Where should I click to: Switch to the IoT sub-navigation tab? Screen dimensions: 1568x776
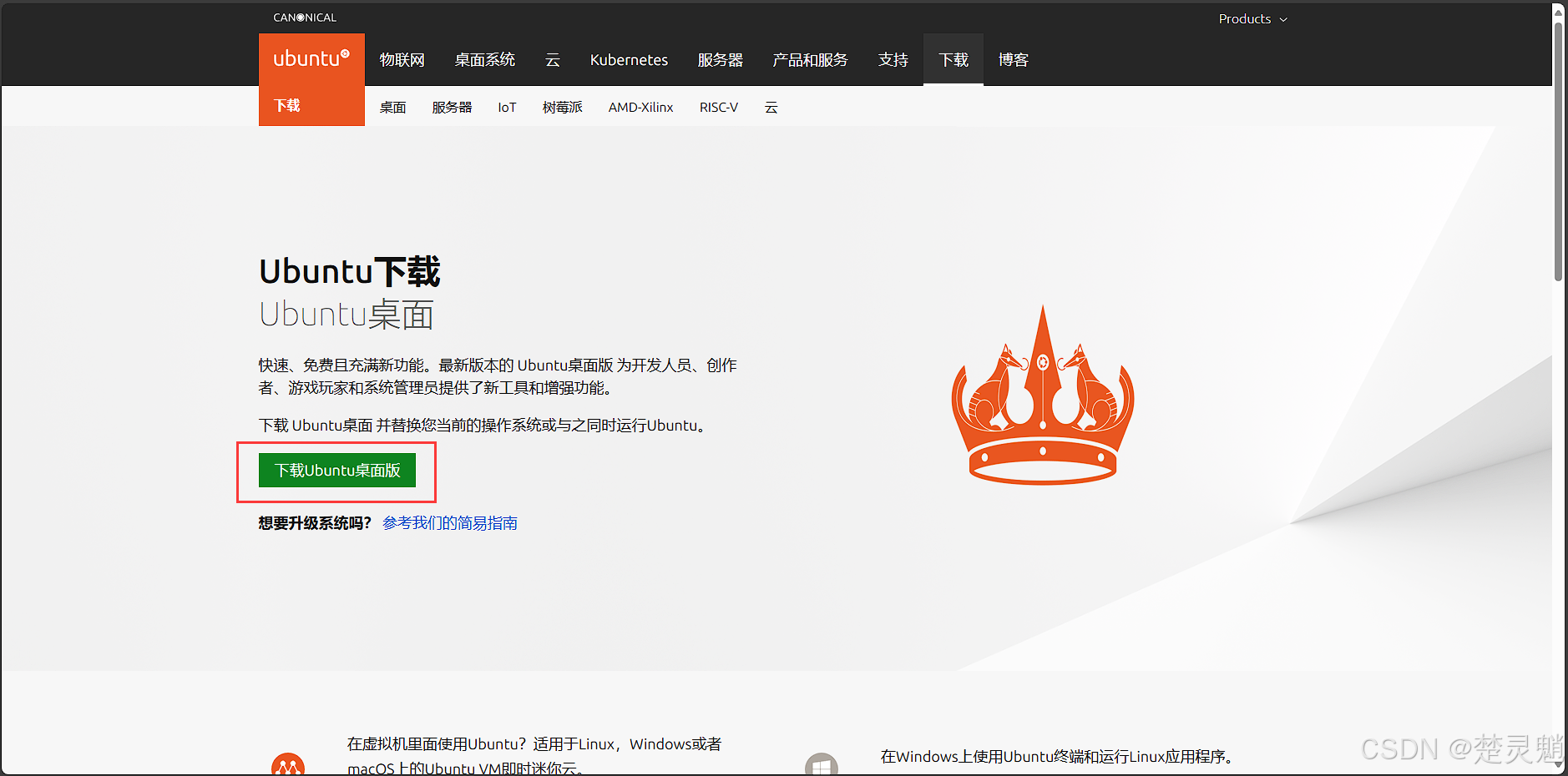(x=507, y=108)
